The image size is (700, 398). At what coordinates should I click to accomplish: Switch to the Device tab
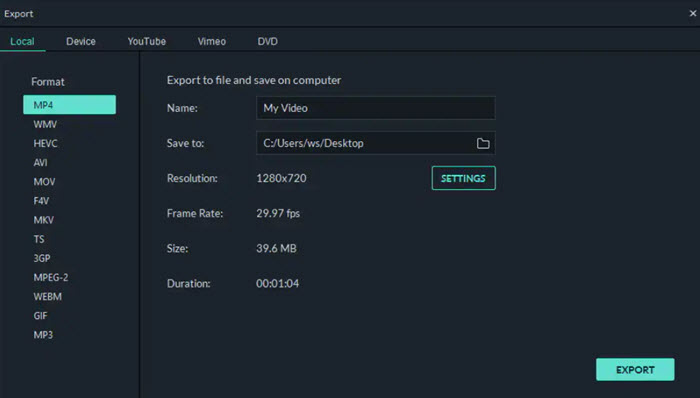[81, 41]
